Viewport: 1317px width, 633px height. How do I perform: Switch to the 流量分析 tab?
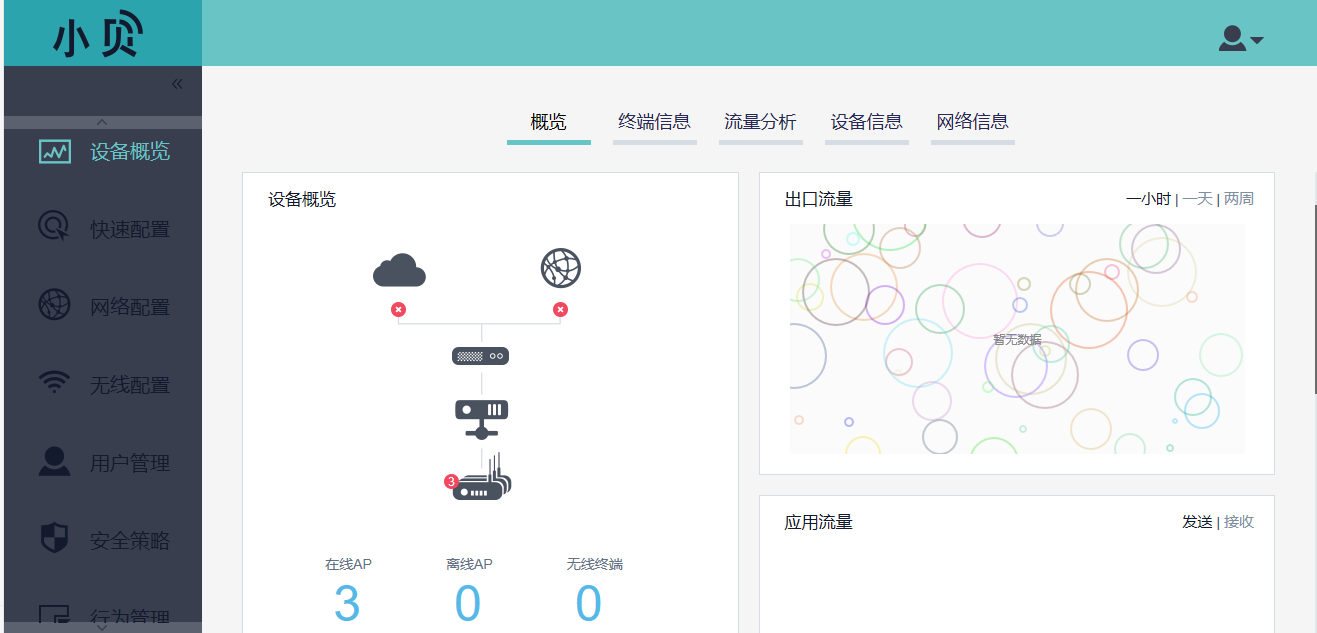coord(760,122)
